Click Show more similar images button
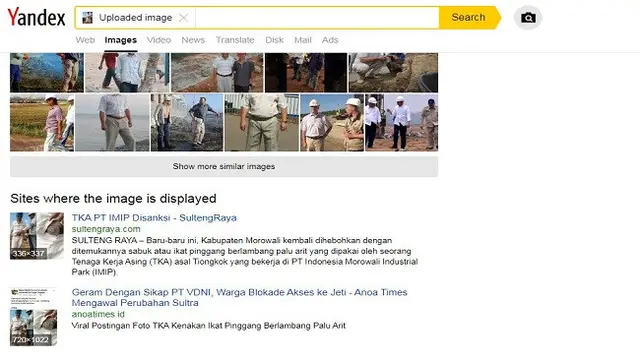Viewport: 640px width, 360px height. pos(224,167)
